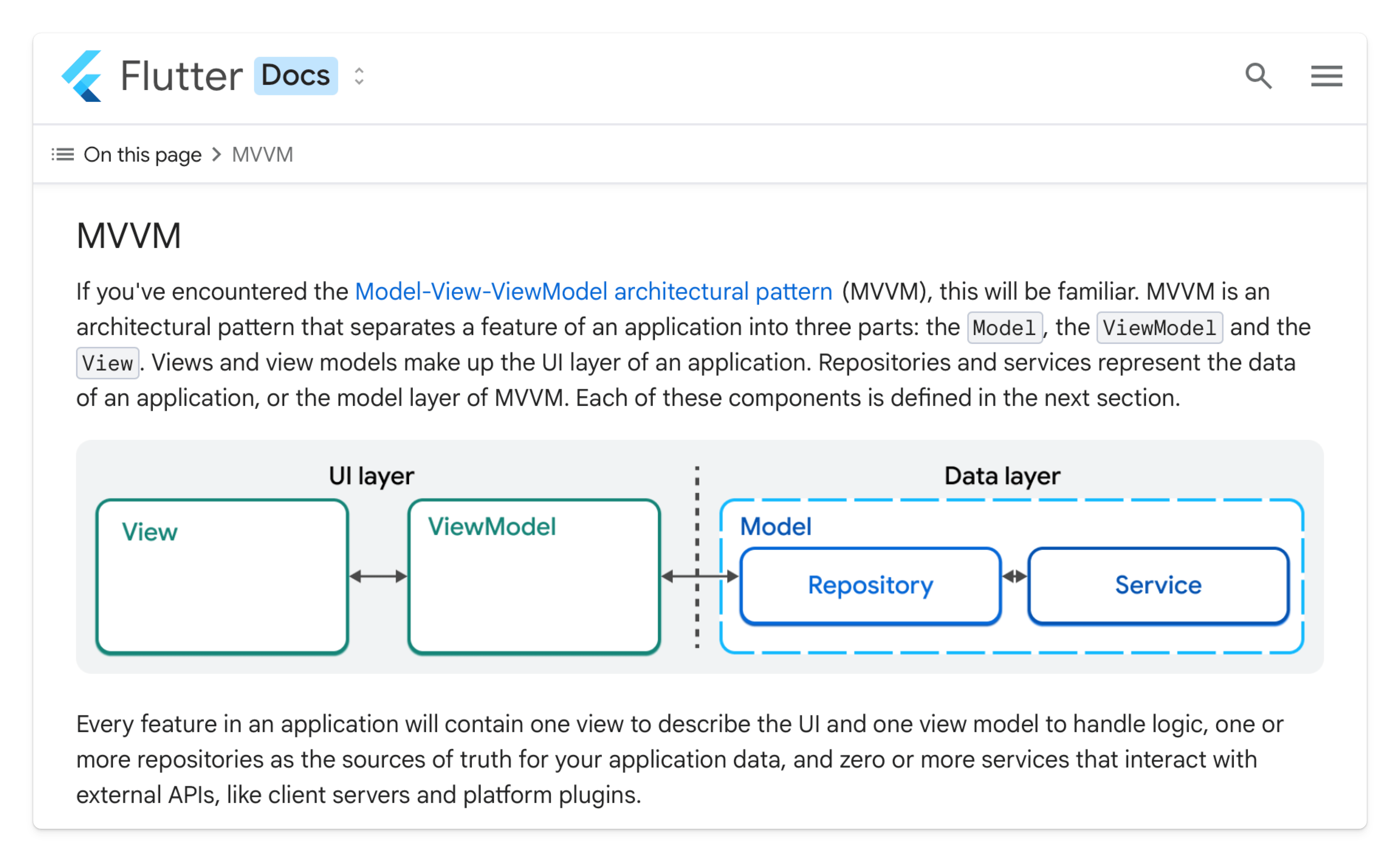Click the inline View code tag
This screenshot has height=862, width=1400.
pos(108,363)
